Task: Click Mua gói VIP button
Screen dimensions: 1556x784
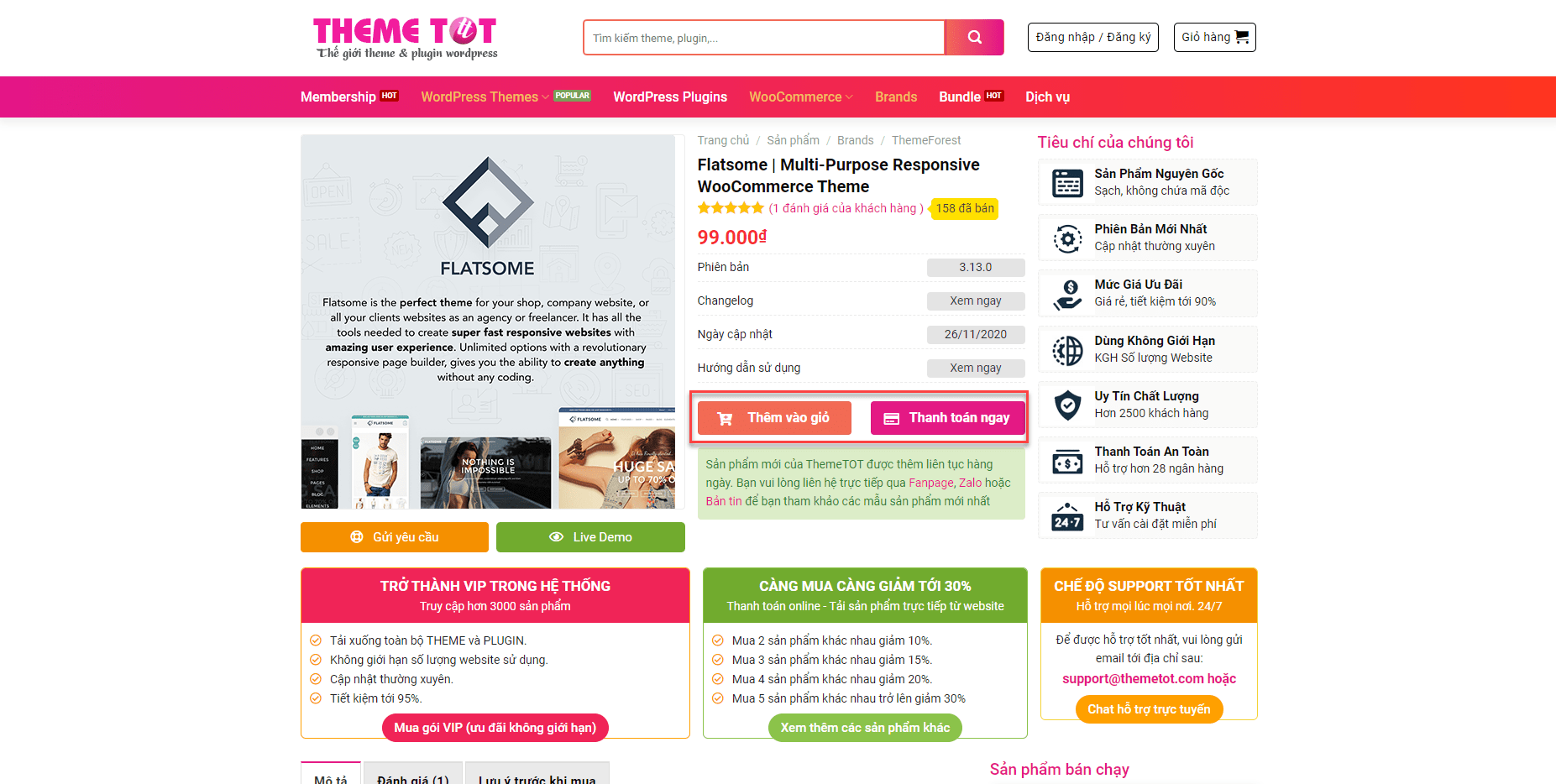Action: coord(495,728)
